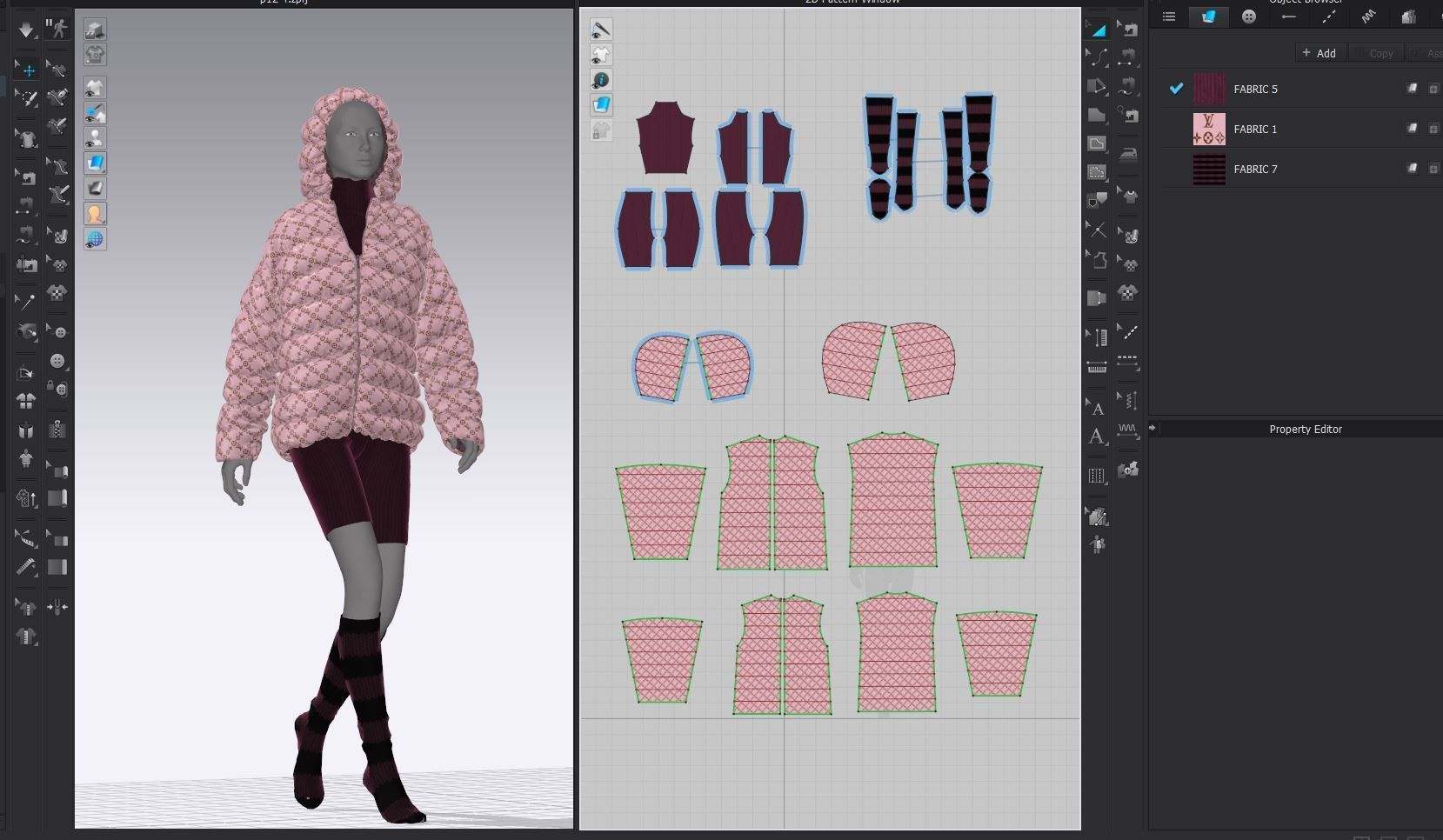Choose the Edit Topstitch dashed-line tool
The height and width of the screenshot is (840, 1443).
1128,332
